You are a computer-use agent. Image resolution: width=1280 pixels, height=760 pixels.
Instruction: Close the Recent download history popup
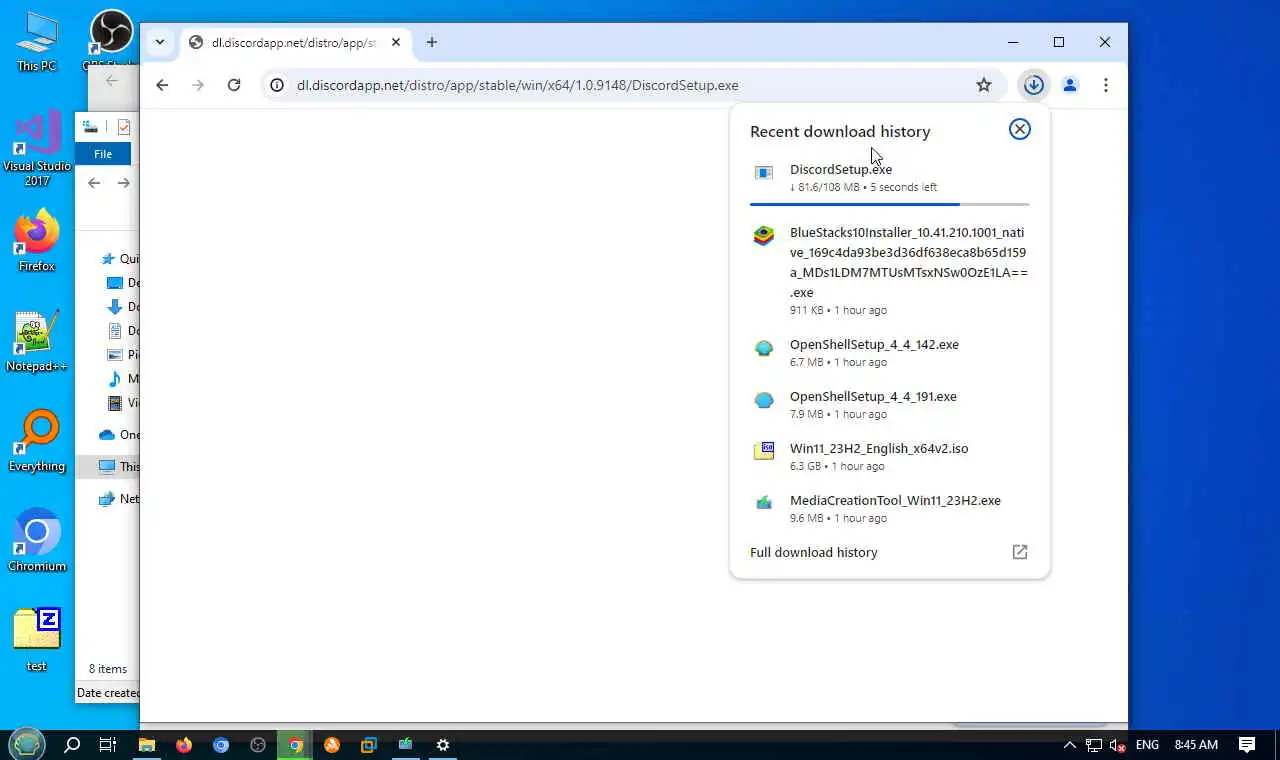(x=1019, y=129)
